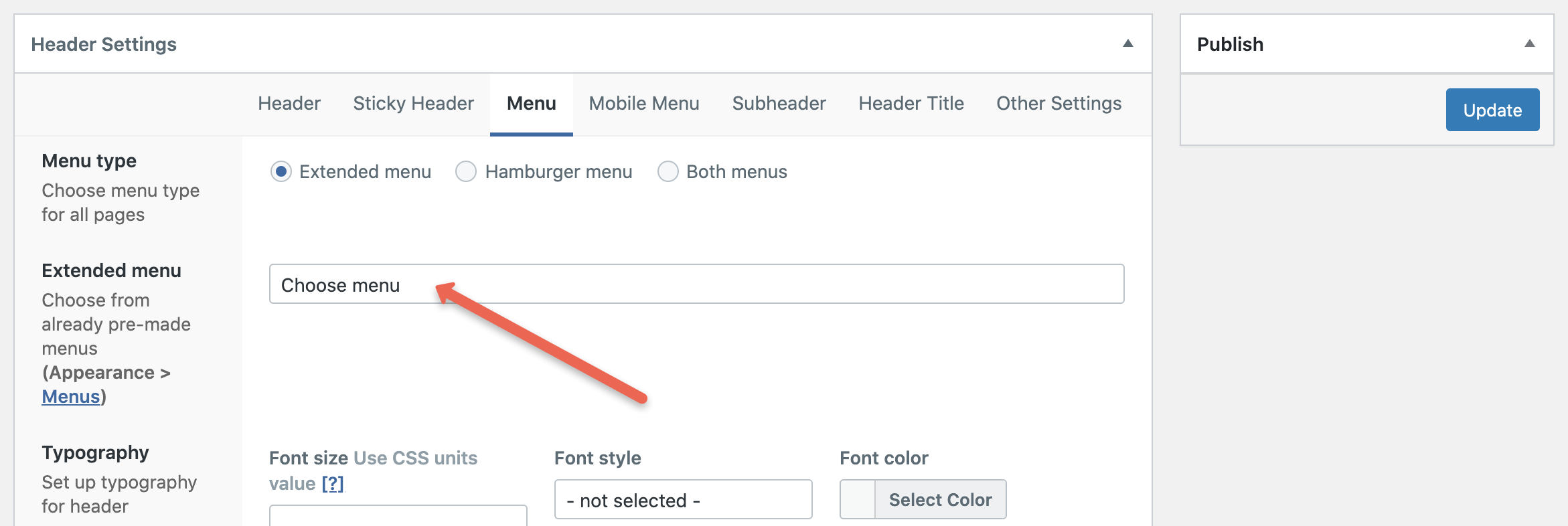Click the active Menu tab
Viewport: 1568px width, 526px height.
coord(531,104)
